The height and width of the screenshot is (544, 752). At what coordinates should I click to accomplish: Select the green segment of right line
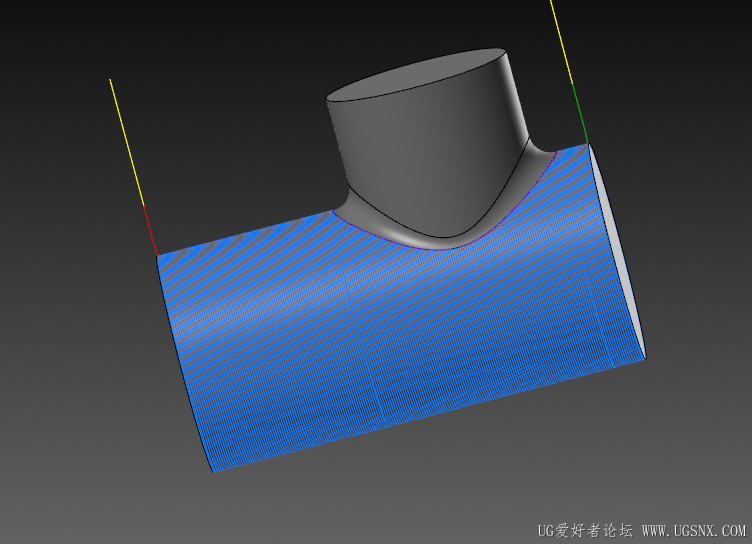point(580,114)
